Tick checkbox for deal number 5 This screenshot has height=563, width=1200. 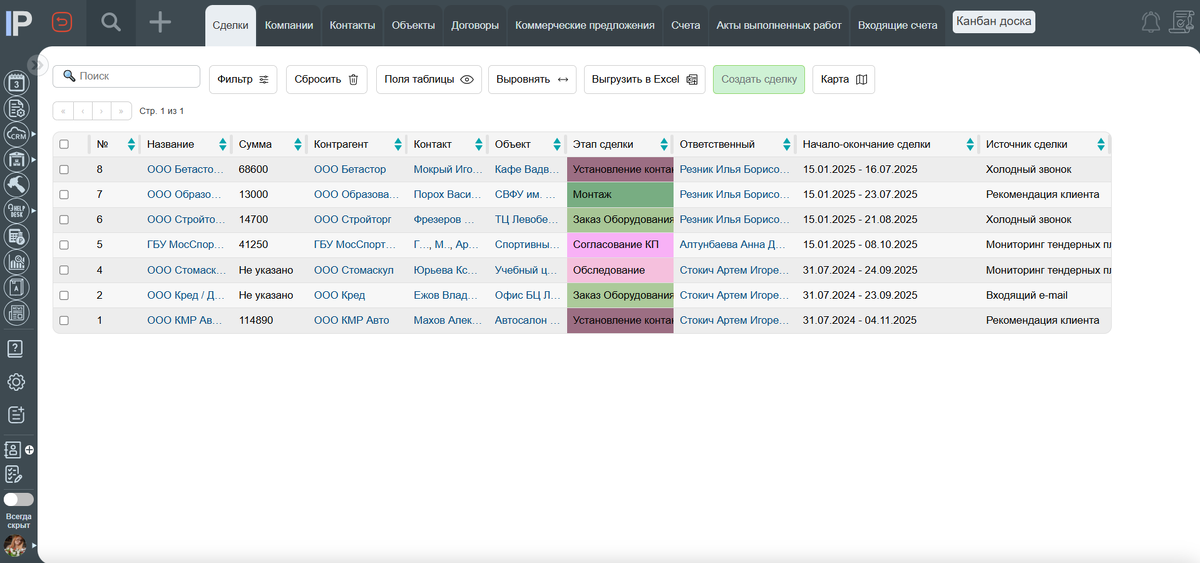64,245
